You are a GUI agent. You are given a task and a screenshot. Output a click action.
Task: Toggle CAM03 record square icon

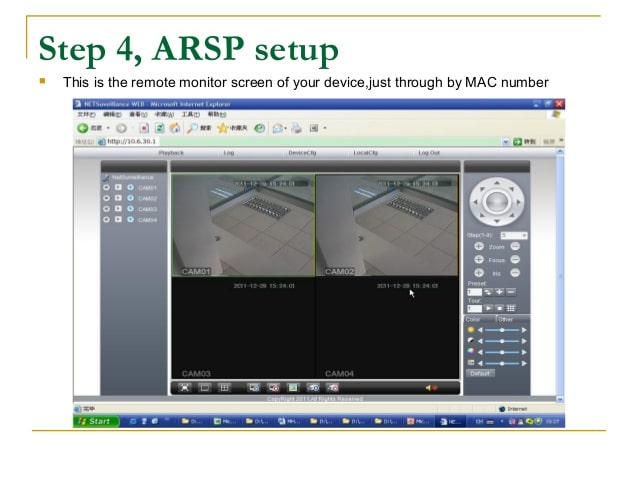(118, 209)
